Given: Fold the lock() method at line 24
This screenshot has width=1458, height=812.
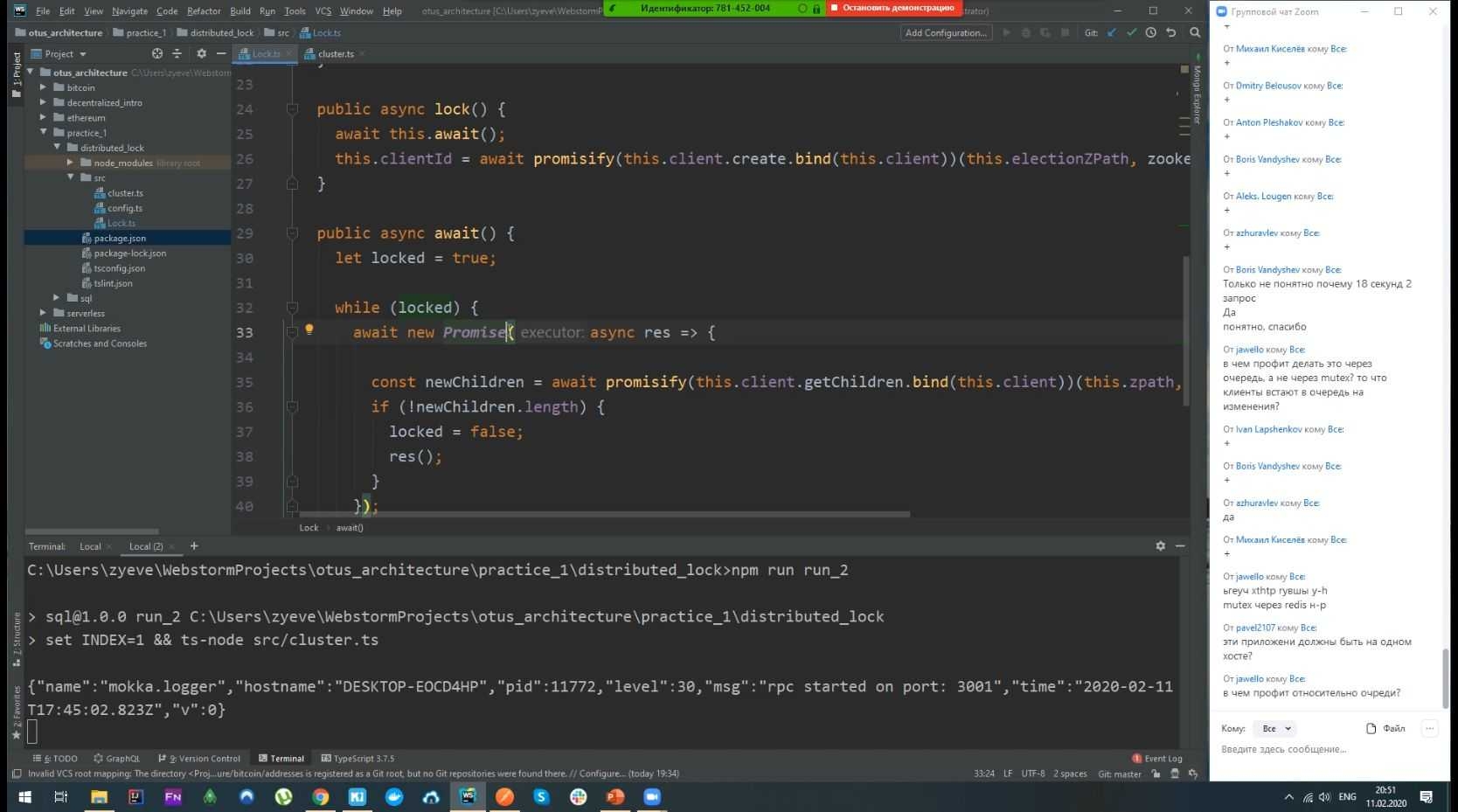Looking at the screenshot, I should point(293,109).
